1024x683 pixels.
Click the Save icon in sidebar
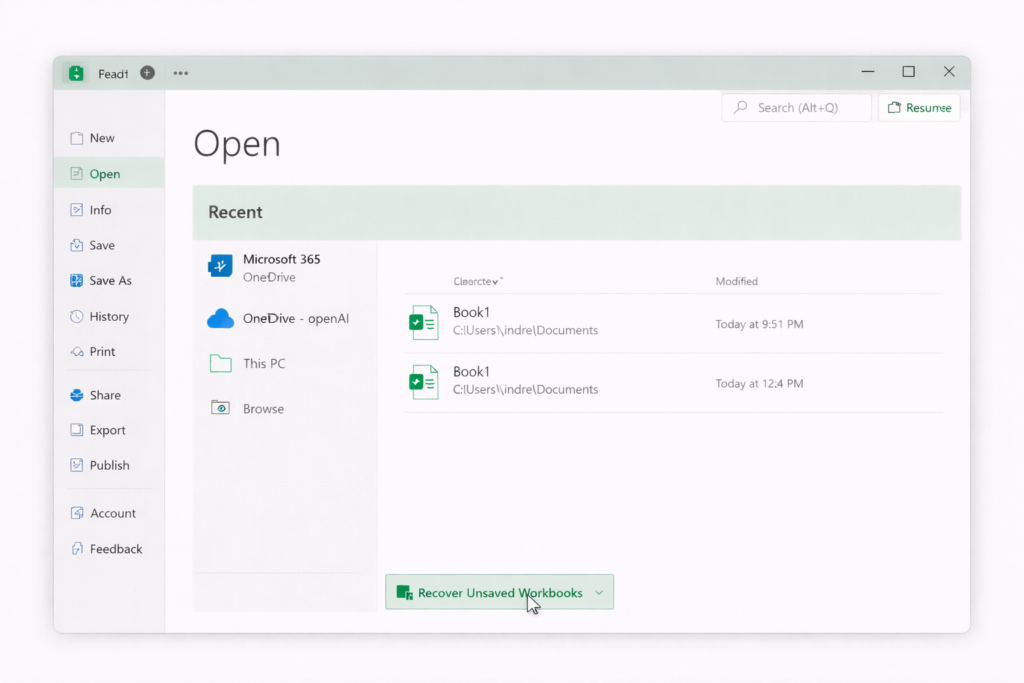click(76, 245)
